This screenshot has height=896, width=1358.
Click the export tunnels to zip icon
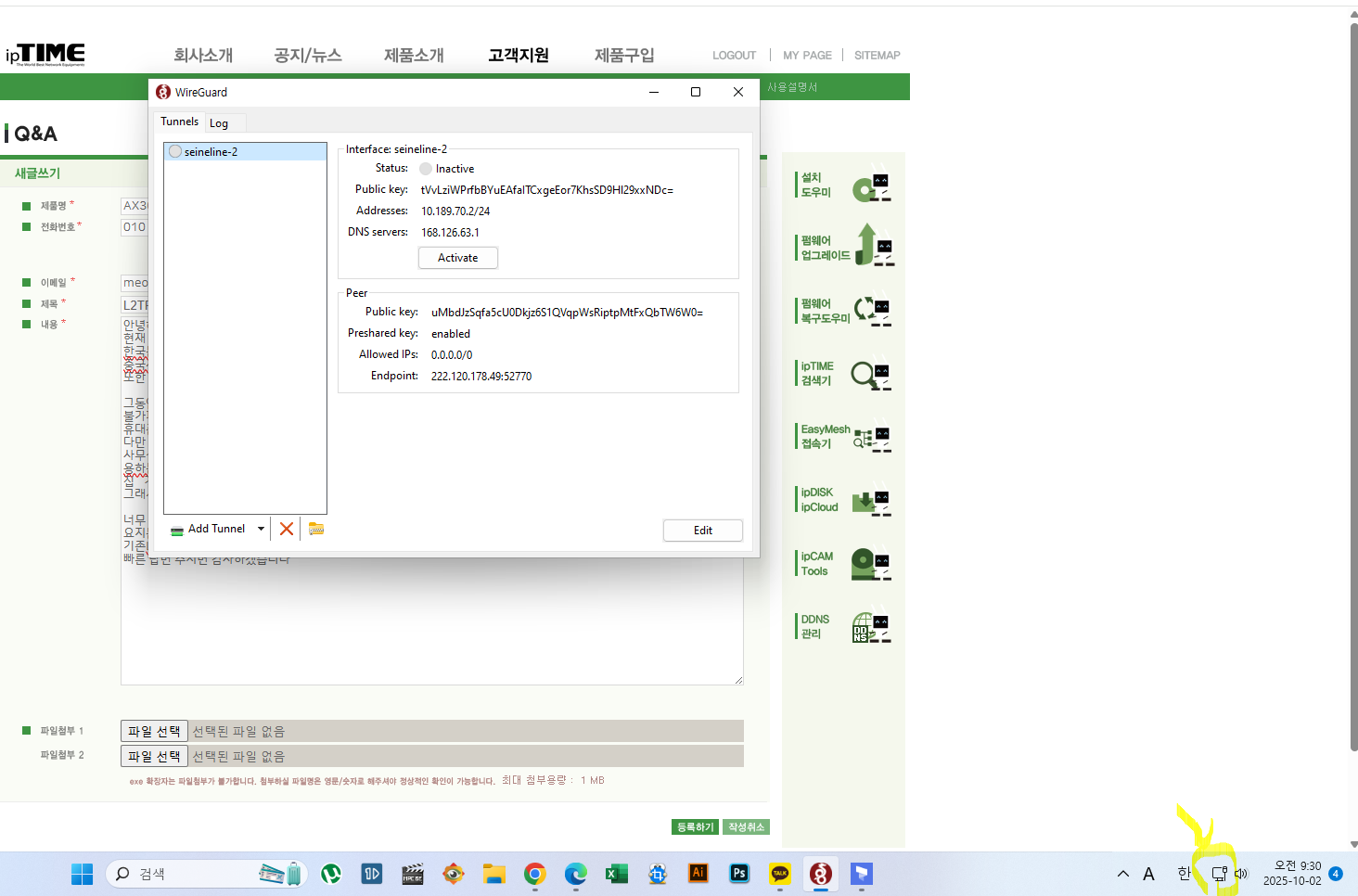[x=316, y=529]
